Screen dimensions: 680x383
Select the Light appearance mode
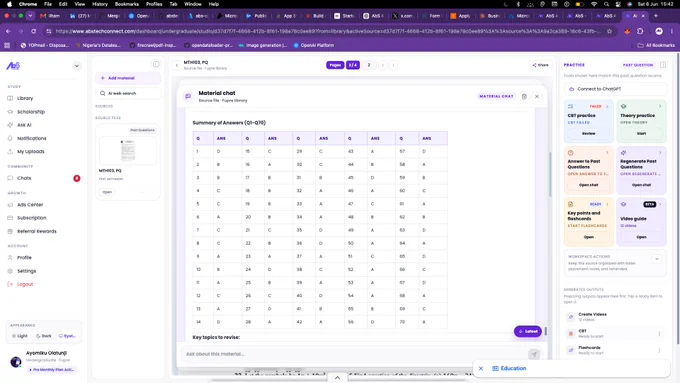20,336
